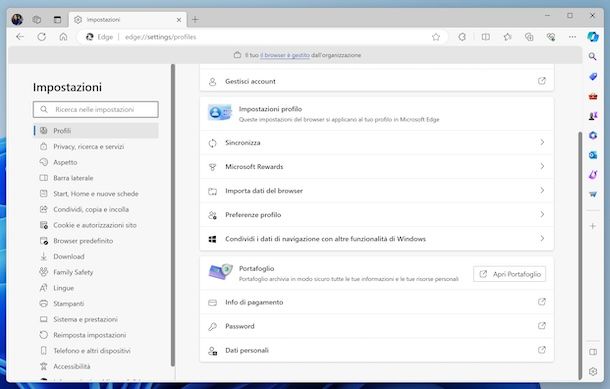Open Condividi, copia e incolla section
The height and width of the screenshot is (389, 610).
pyautogui.click(x=96, y=209)
